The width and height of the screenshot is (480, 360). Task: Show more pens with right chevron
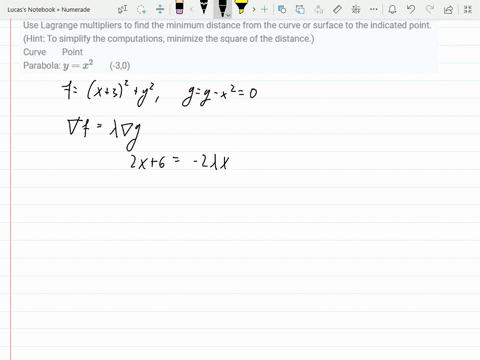254,9
